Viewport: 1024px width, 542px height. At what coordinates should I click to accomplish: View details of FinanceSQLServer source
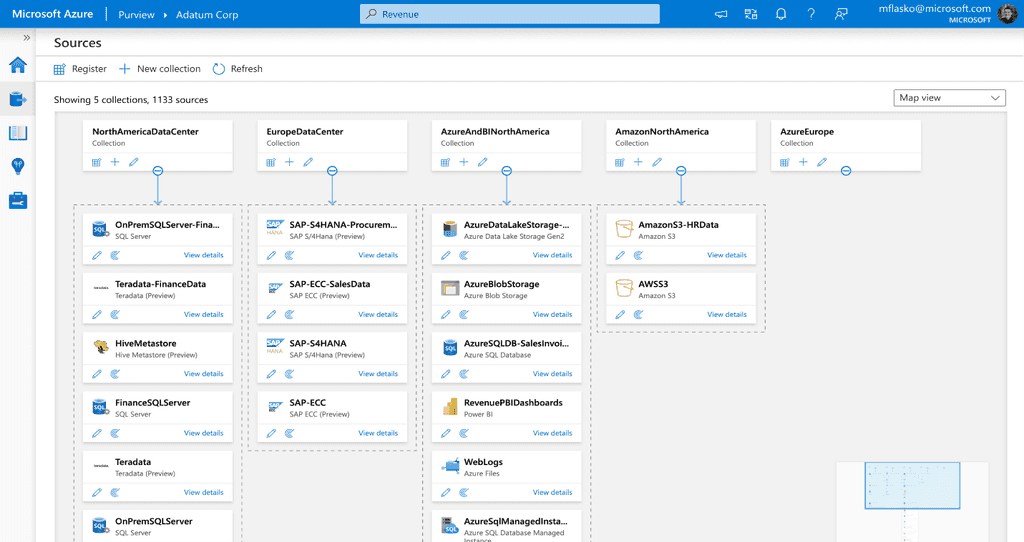pos(203,433)
